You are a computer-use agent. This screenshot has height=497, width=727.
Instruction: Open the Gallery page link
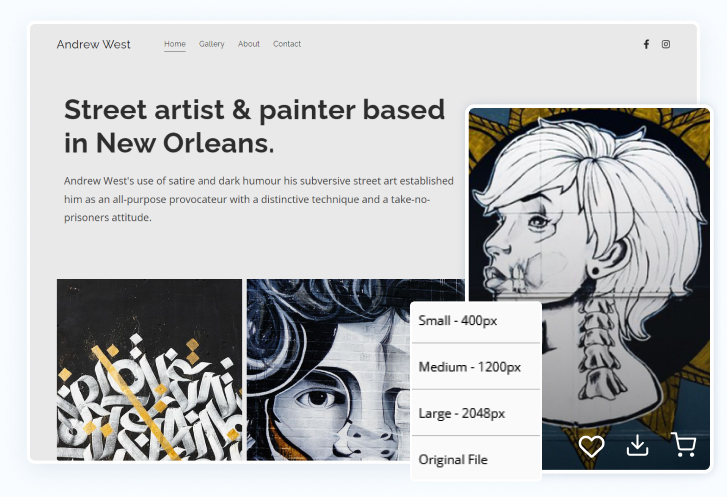pyautogui.click(x=211, y=44)
